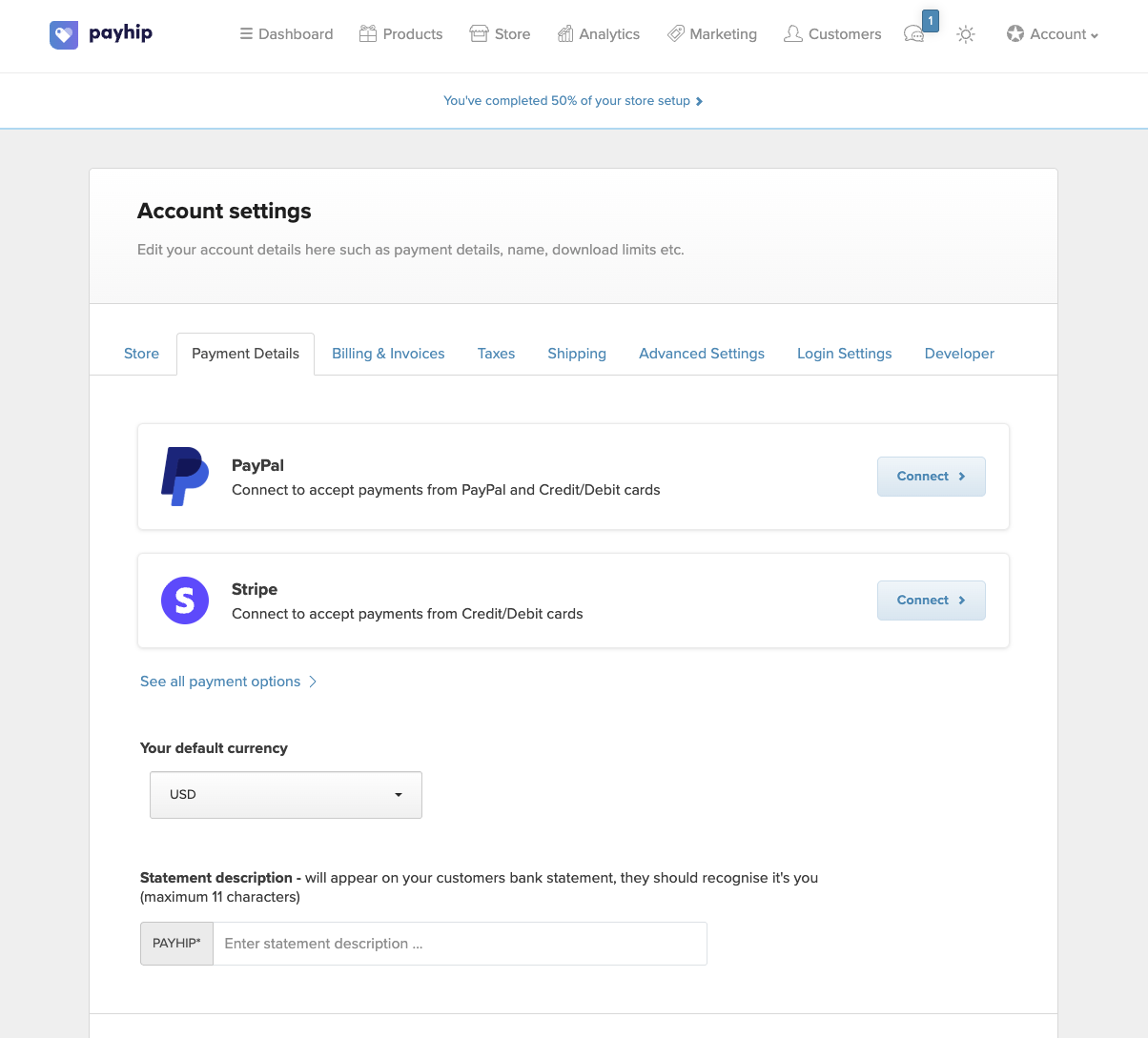Click the Stripe logo icon
The height and width of the screenshot is (1038, 1148).
tap(185, 600)
